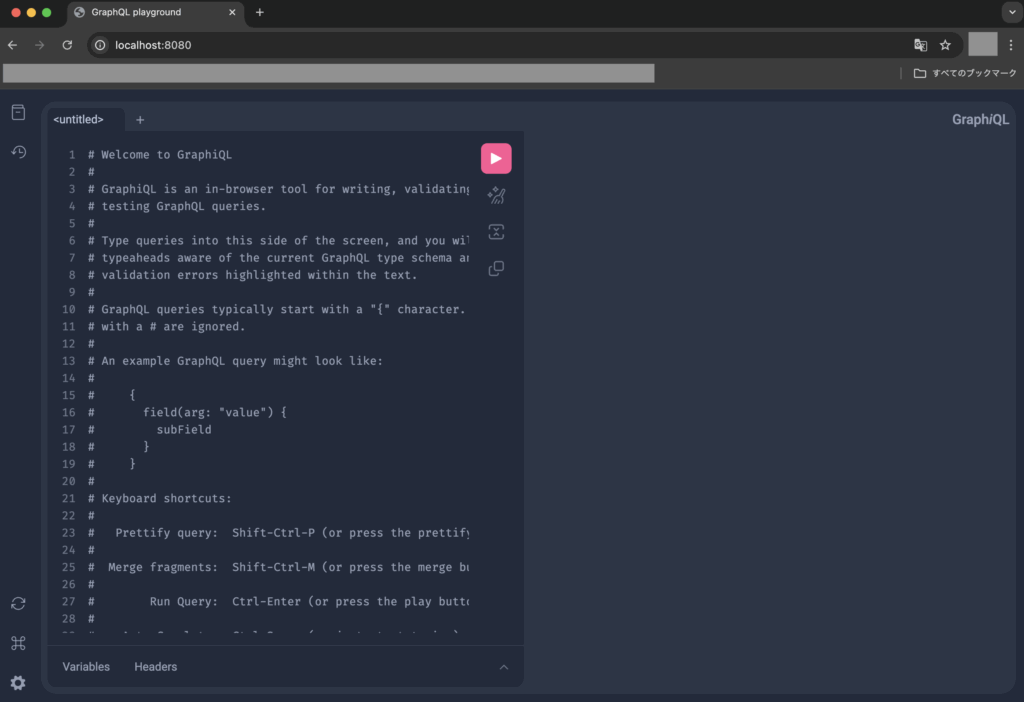The image size is (1024, 702).
Task: Open the Documentation Explorer sidebar icon
Action: click(x=18, y=112)
